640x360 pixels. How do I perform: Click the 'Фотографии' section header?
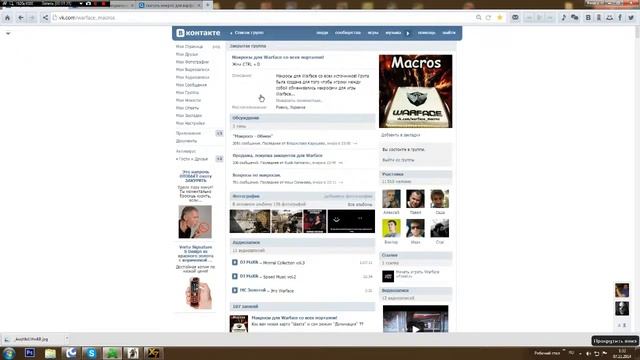(246, 196)
